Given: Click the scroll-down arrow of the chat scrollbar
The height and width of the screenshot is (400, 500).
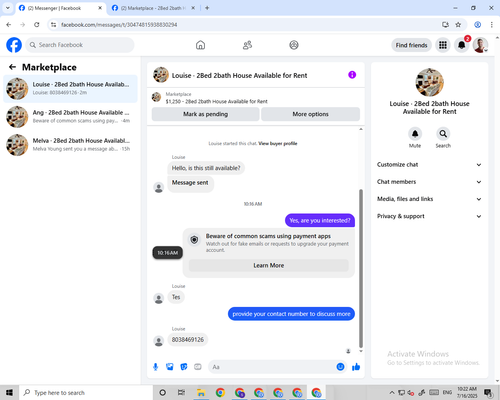Looking at the screenshot, I should 361,351.
